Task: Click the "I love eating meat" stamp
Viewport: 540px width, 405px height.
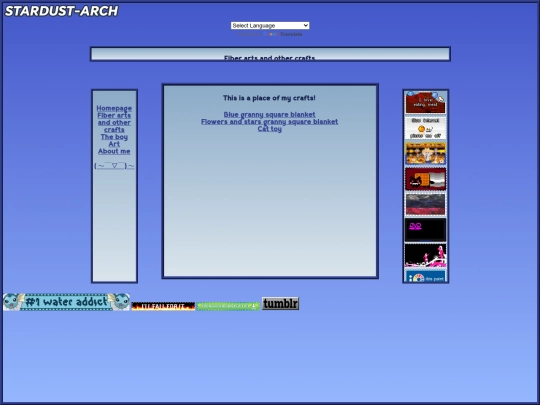Action: point(425,102)
